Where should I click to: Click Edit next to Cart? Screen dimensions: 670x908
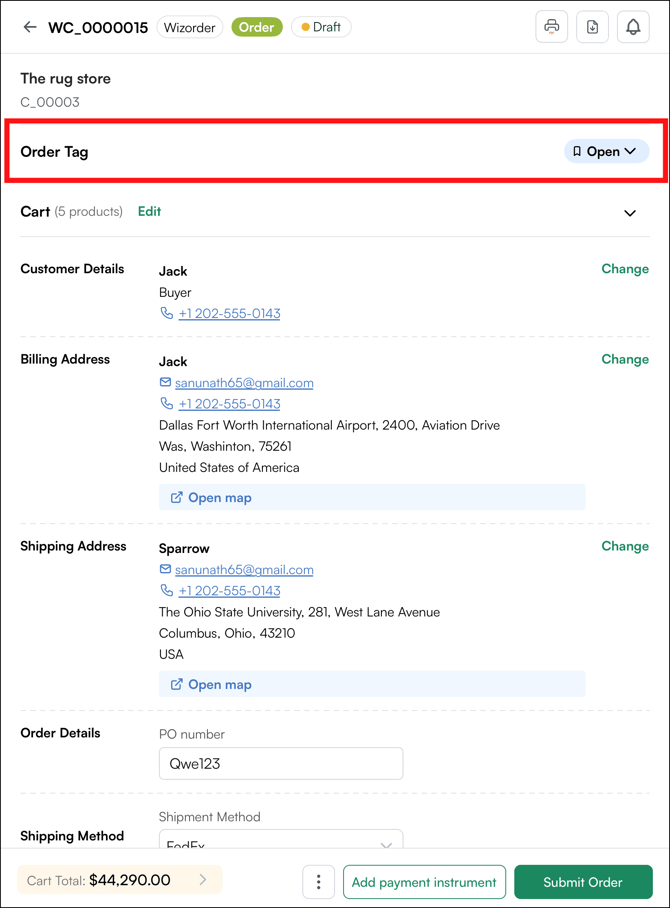pyautogui.click(x=149, y=212)
